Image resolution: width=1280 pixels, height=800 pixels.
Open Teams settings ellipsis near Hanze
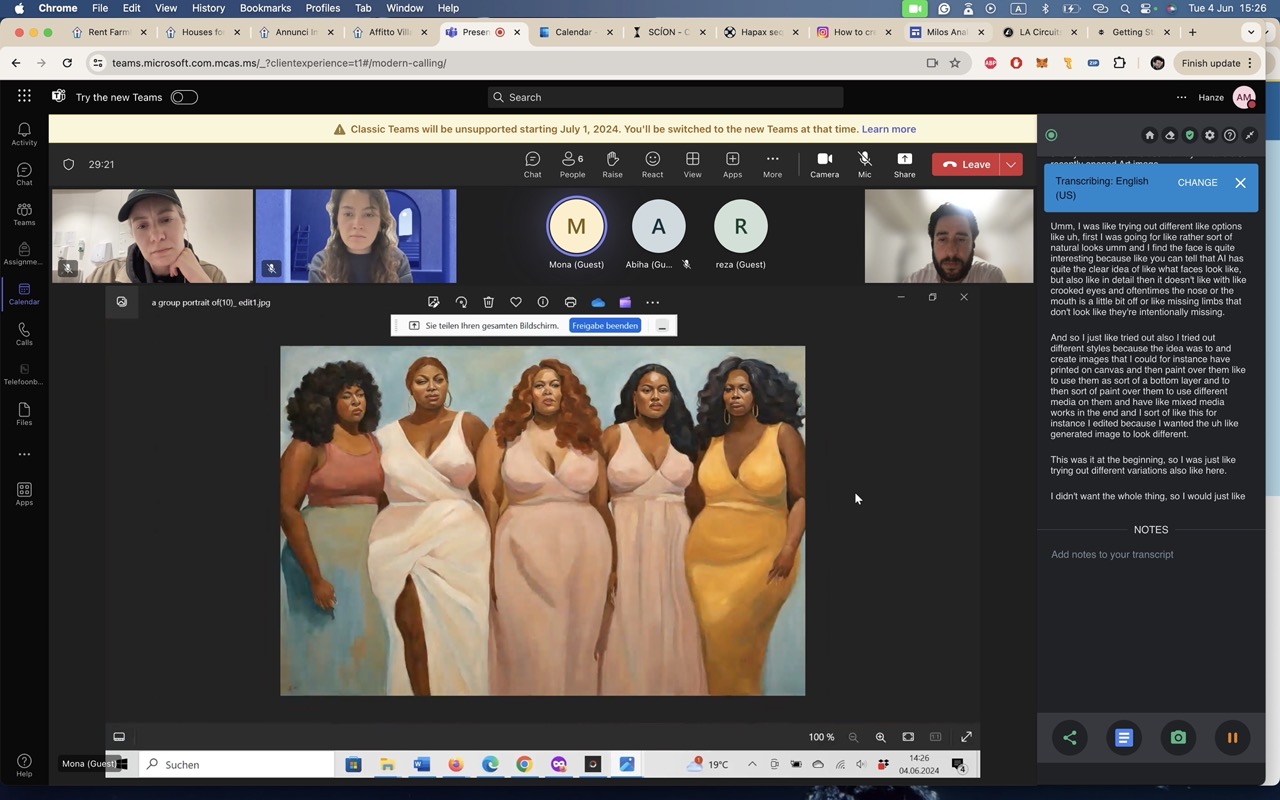click(1181, 97)
